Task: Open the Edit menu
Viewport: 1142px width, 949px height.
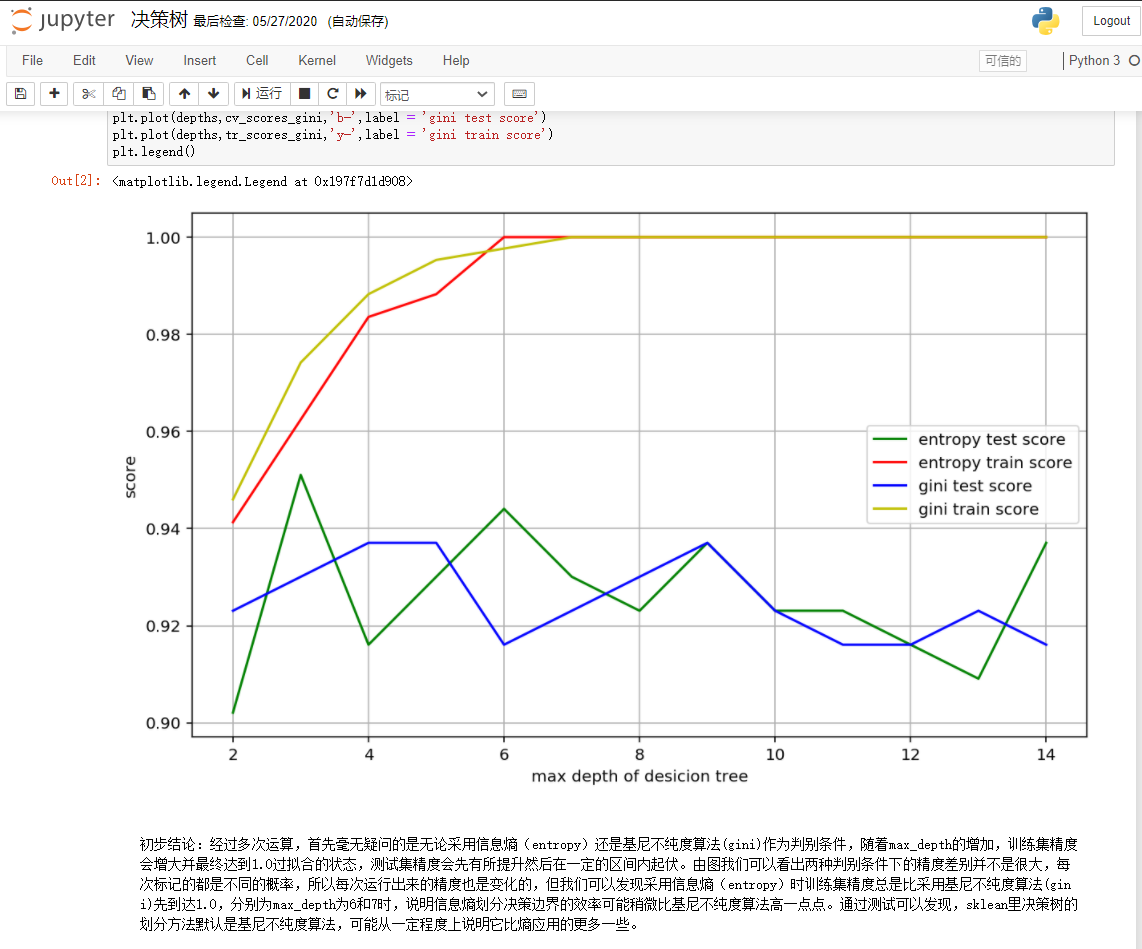Action: [84, 60]
